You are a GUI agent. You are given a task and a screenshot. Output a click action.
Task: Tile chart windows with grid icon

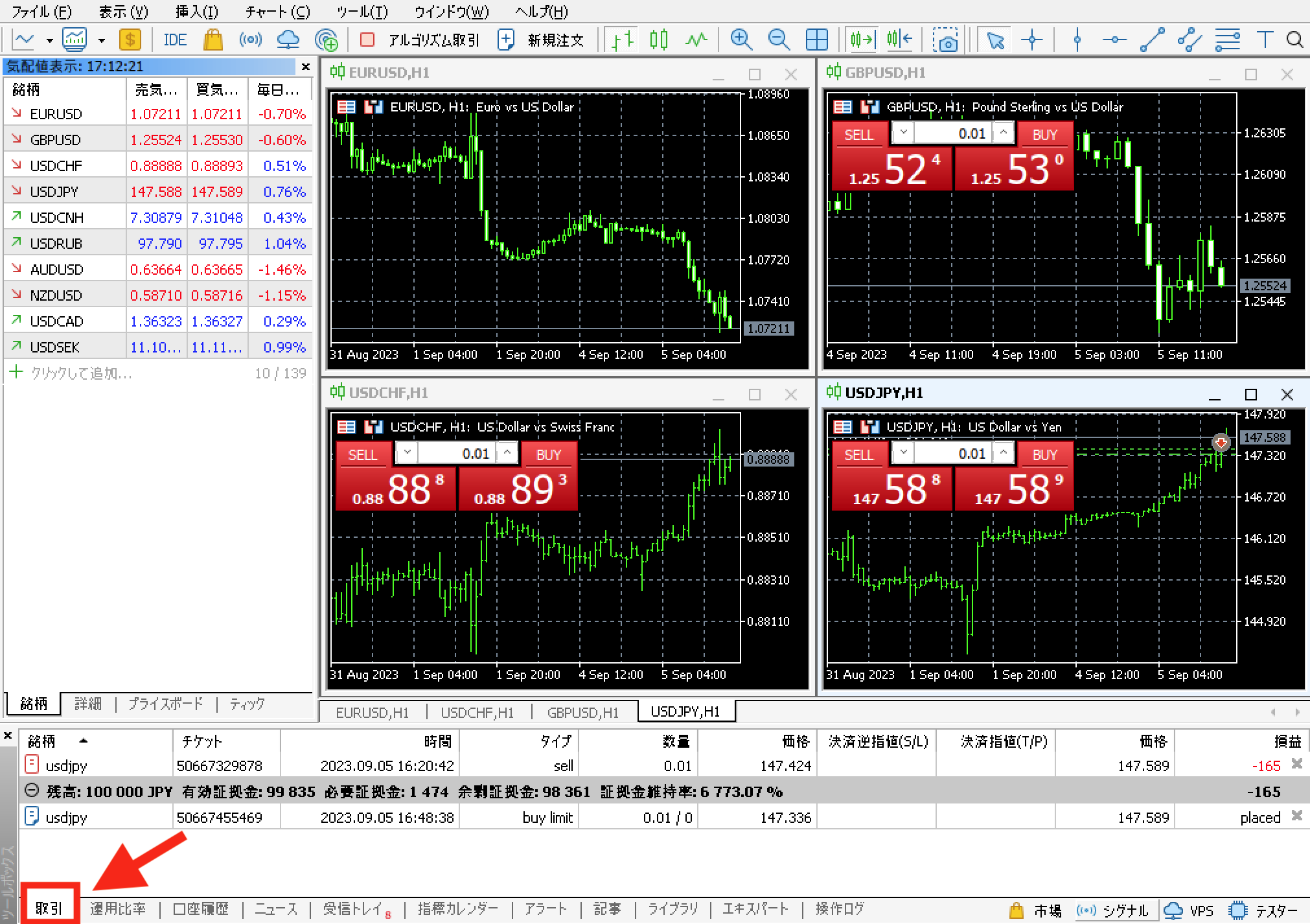pyautogui.click(x=816, y=40)
